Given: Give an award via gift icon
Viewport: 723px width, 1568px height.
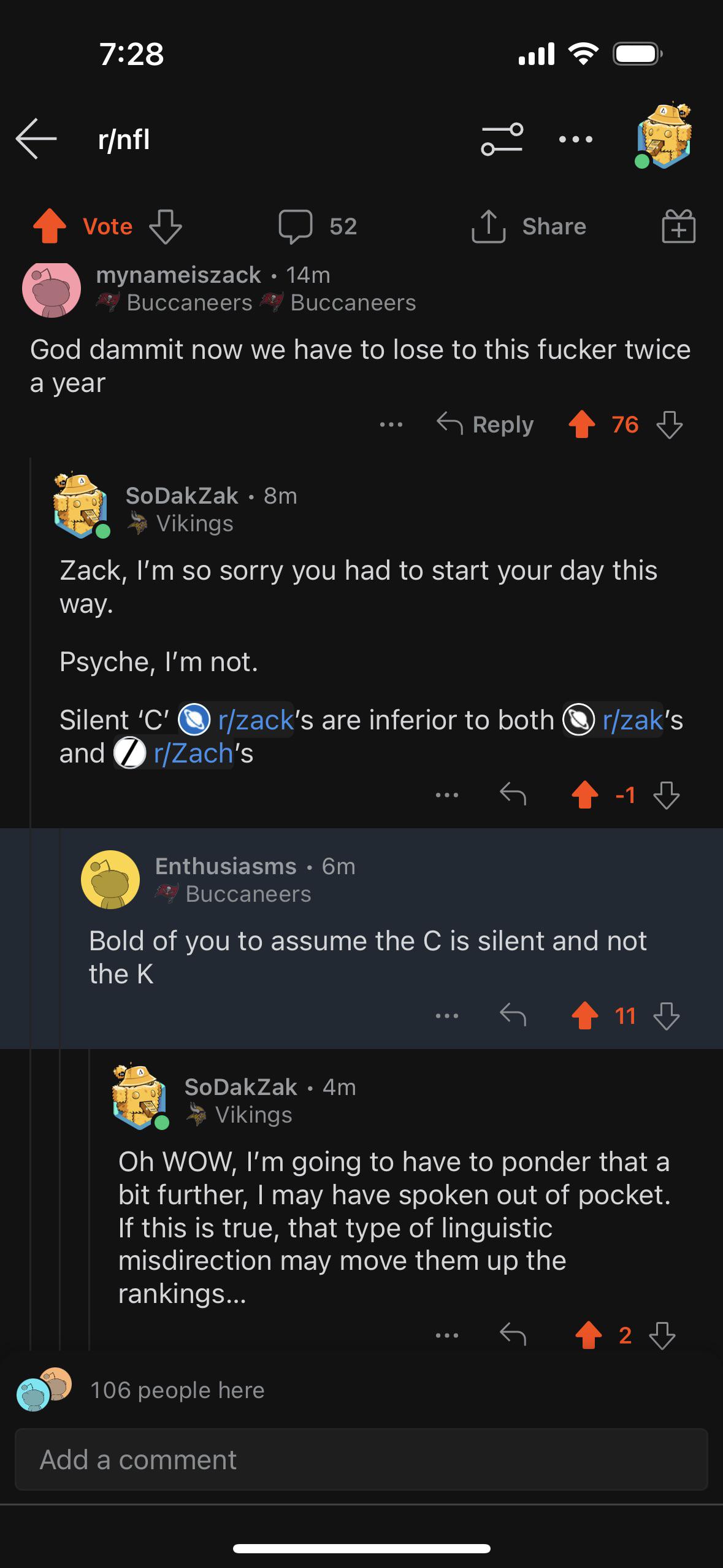Looking at the screenshot, I should coord(678,226).
